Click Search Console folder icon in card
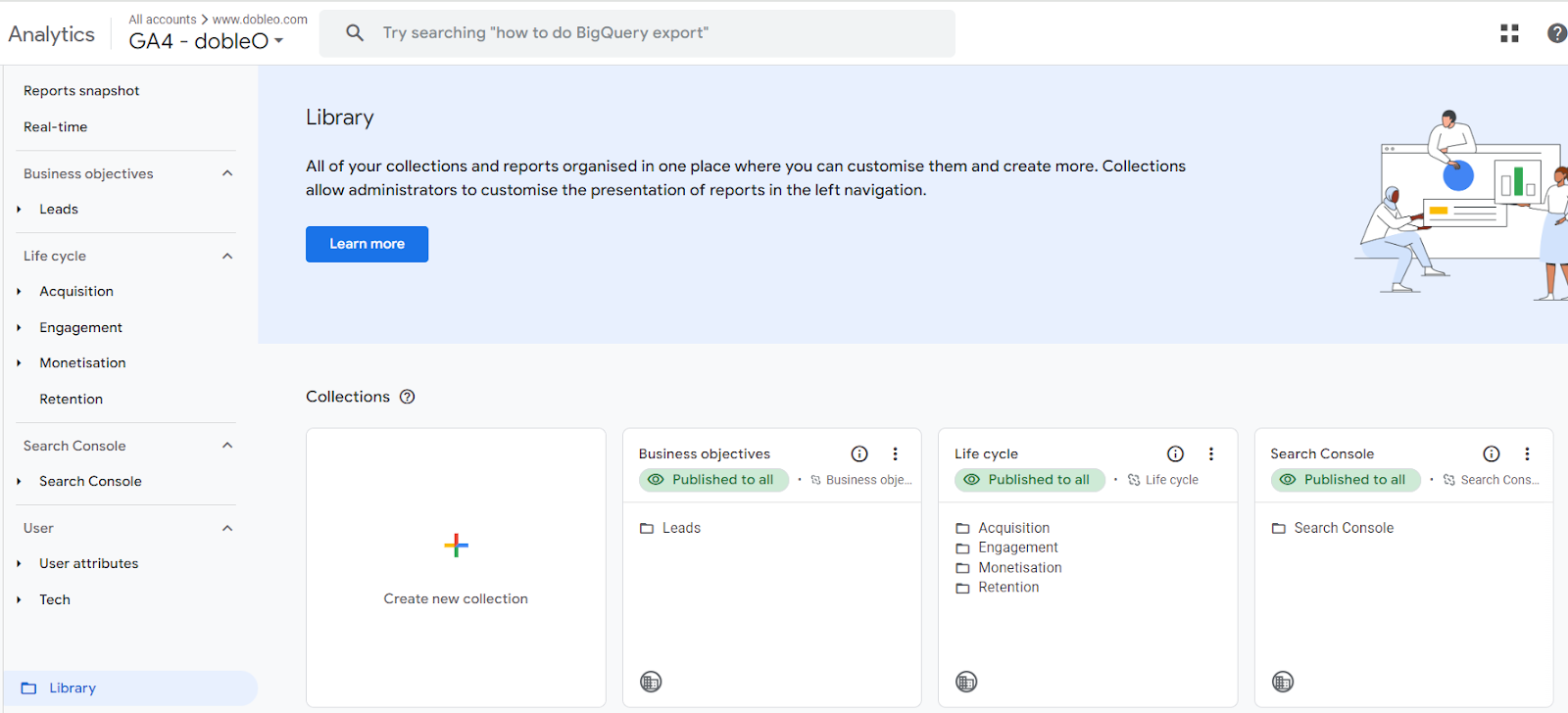 coord(1279,528)
